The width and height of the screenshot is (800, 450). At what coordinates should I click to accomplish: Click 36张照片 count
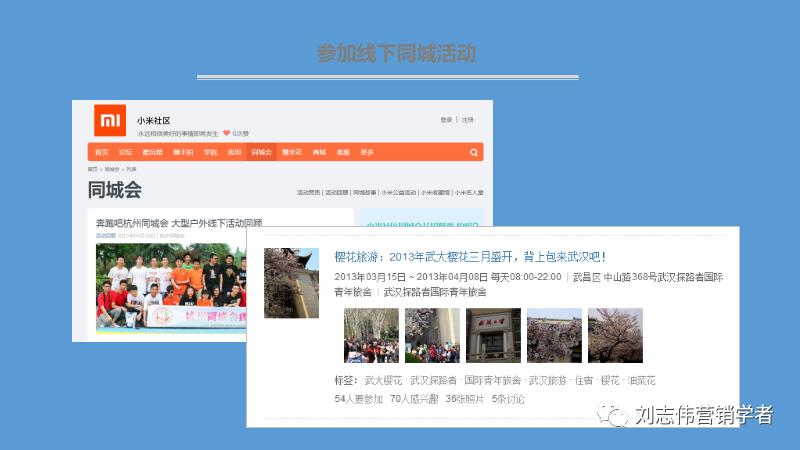pos(465,399)
